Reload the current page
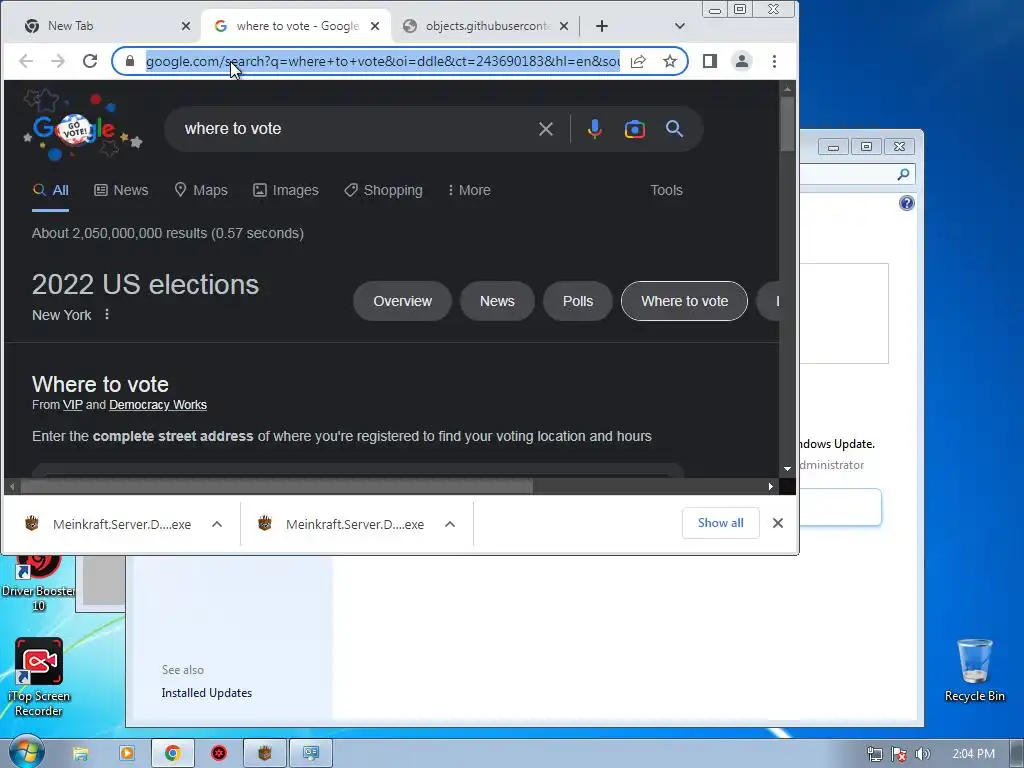Viewport: 1024px width, 768px height. coord(90,61)
